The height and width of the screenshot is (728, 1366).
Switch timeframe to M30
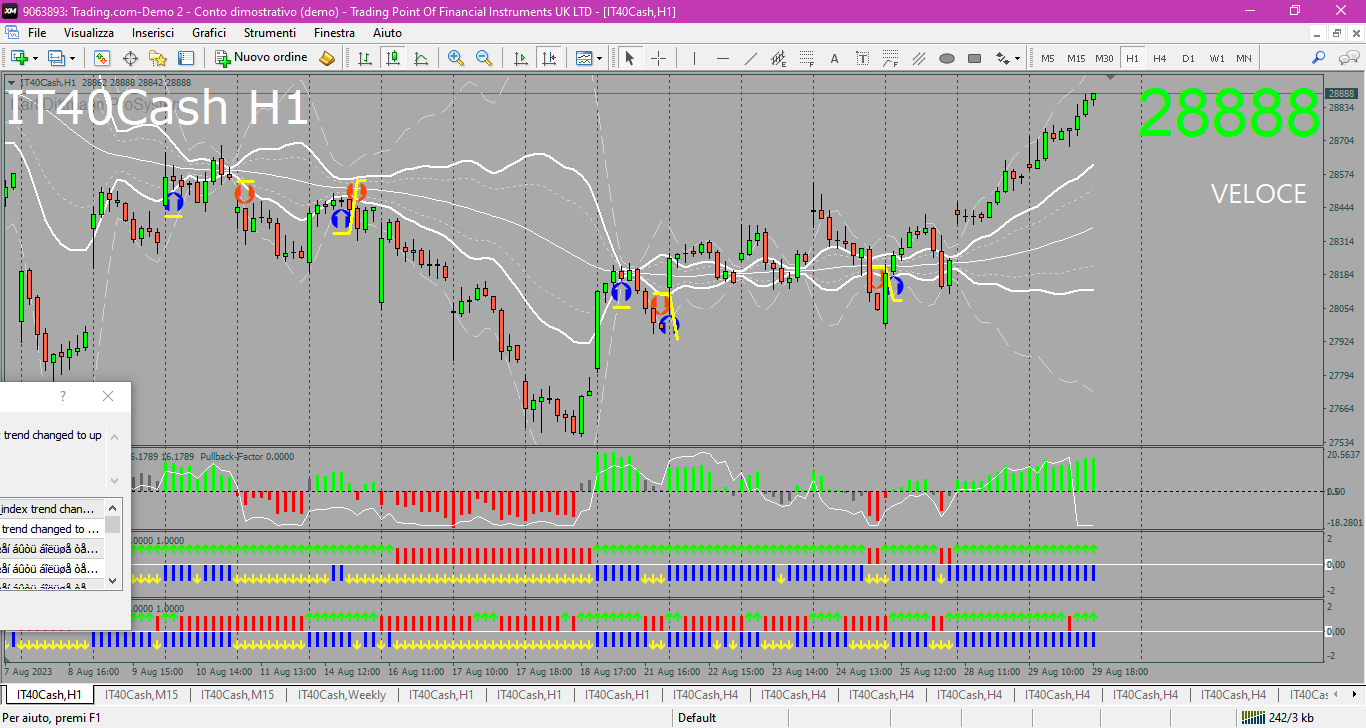[x=1104, y=58]
